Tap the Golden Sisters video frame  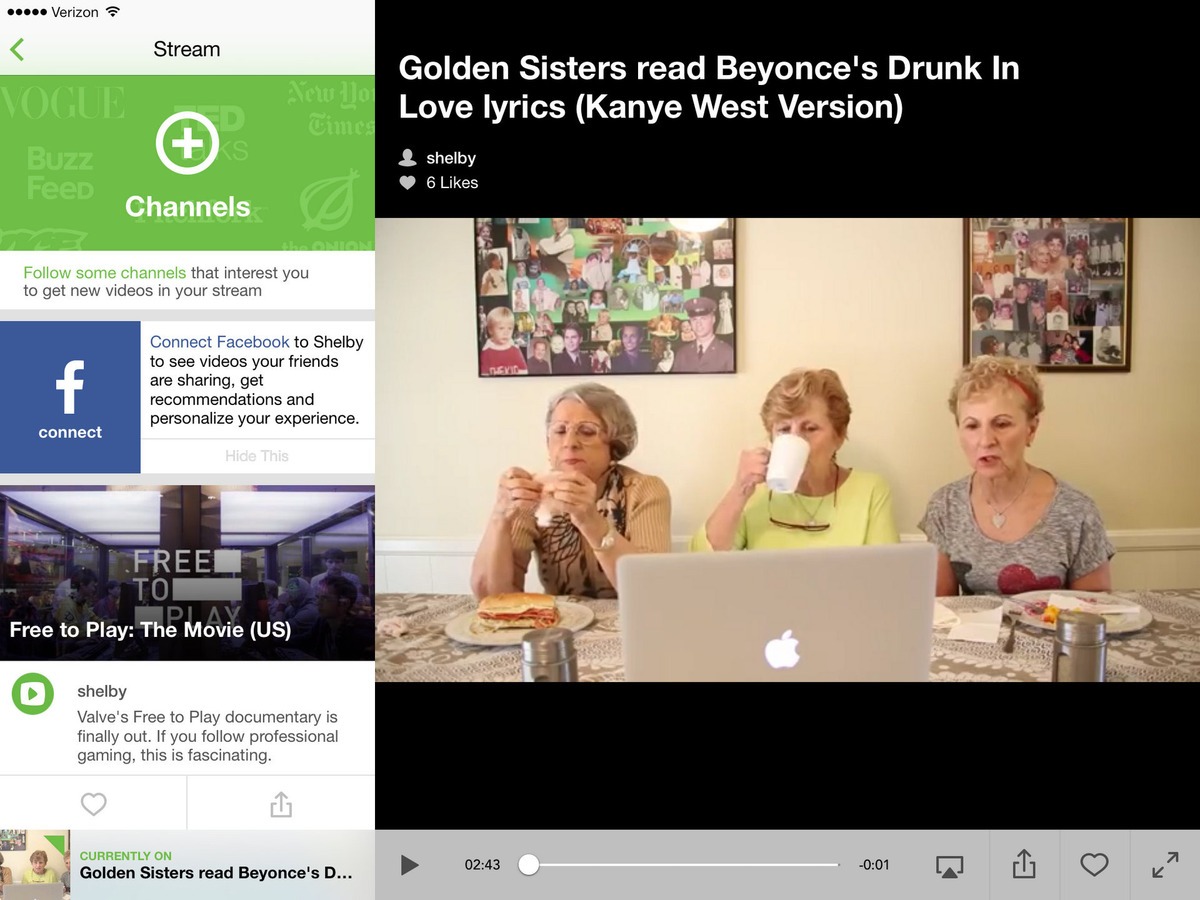(787, 450)
